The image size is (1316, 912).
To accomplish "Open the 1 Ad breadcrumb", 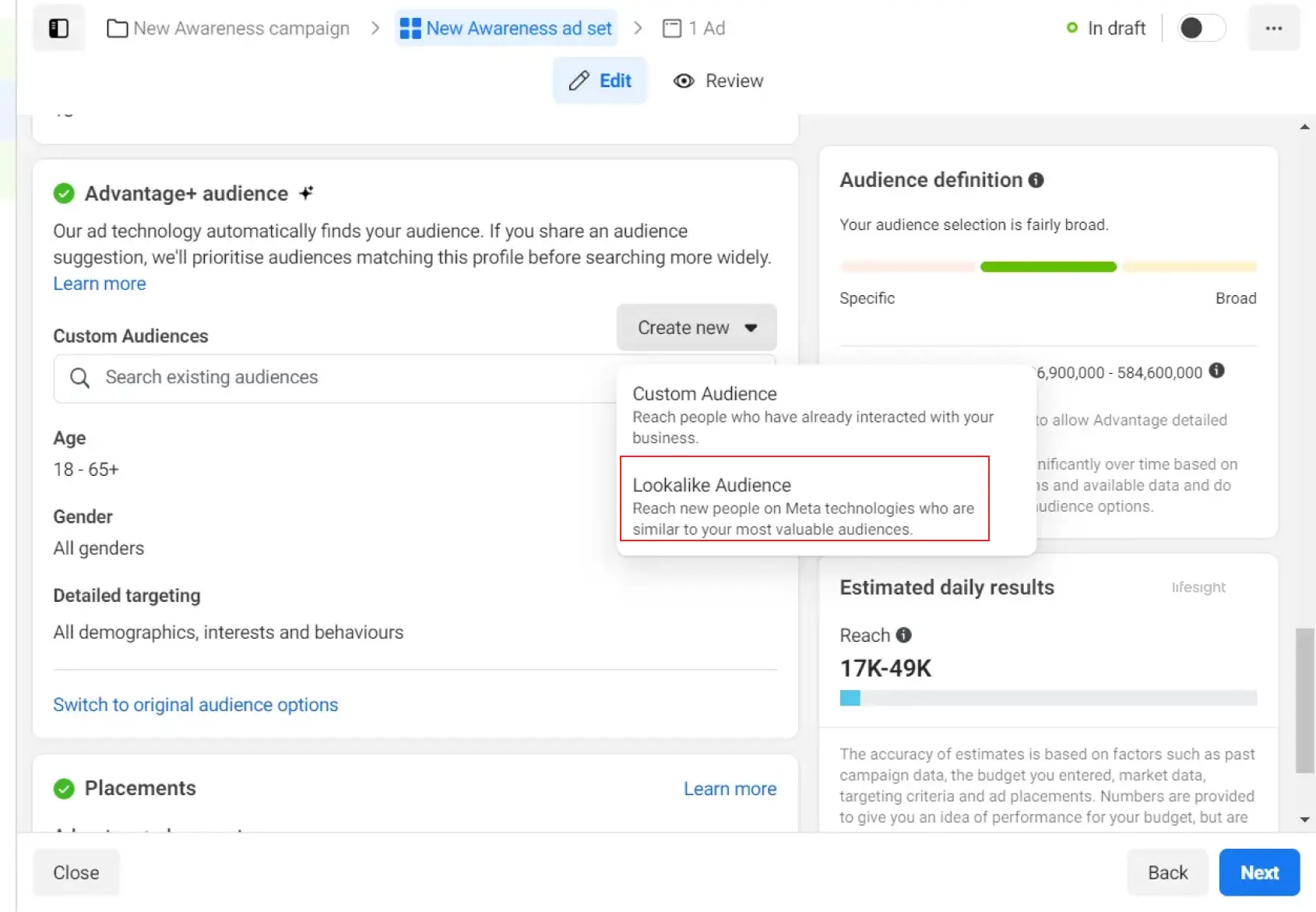I will (694, 29).
